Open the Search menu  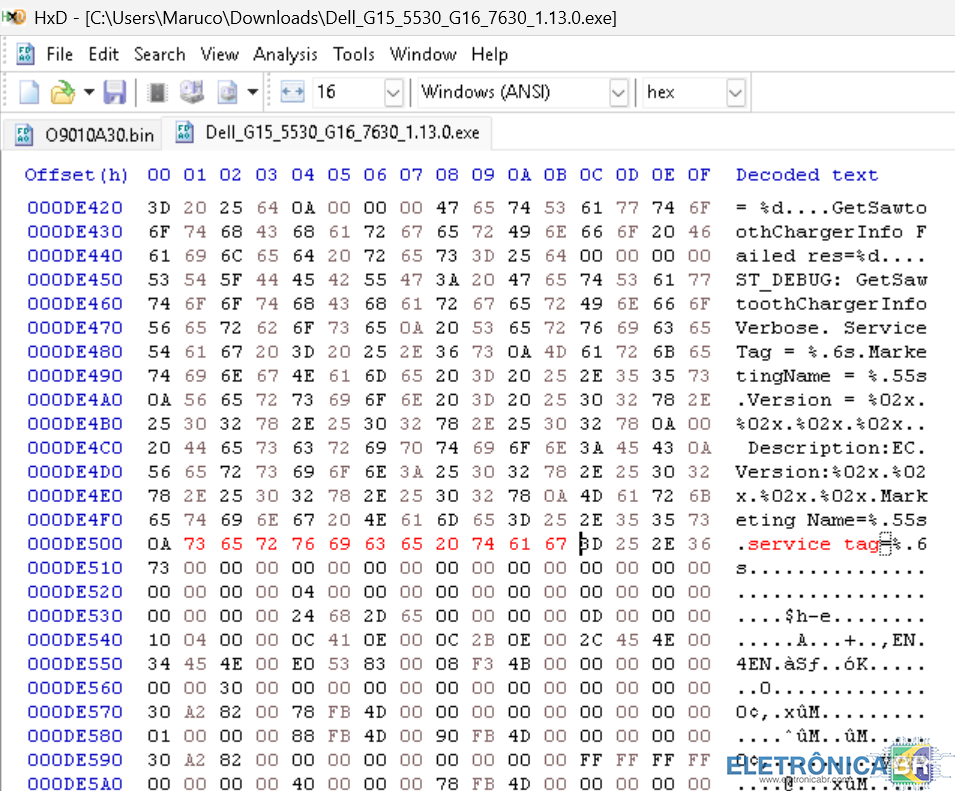[x=159, y=54]
